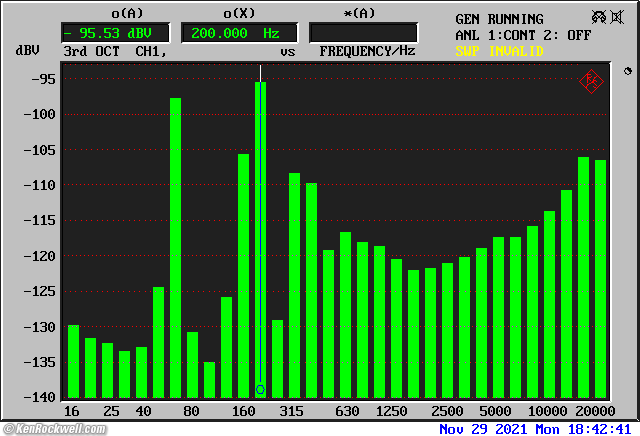Click the ANL 1:CONT 2: OFF status
The image size is (640, 436).
(x=522, y=34)
